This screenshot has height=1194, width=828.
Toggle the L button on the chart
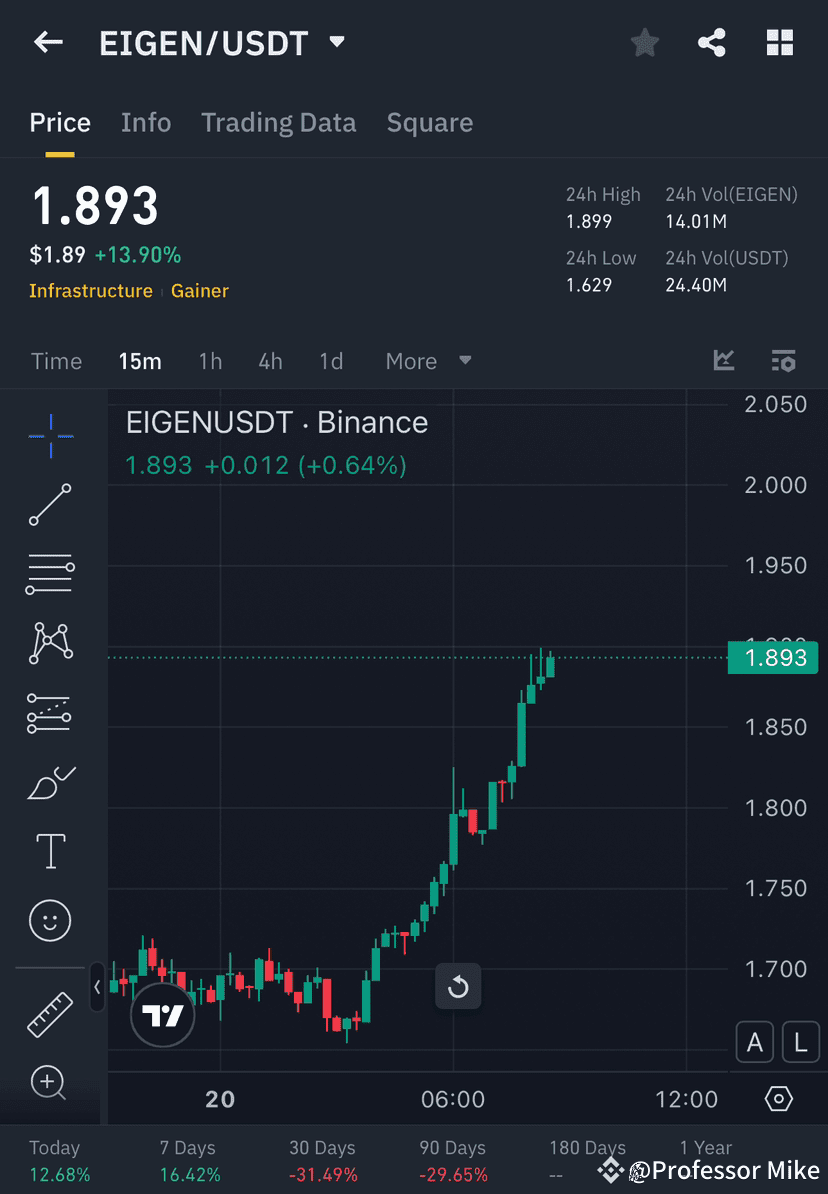800,1041
